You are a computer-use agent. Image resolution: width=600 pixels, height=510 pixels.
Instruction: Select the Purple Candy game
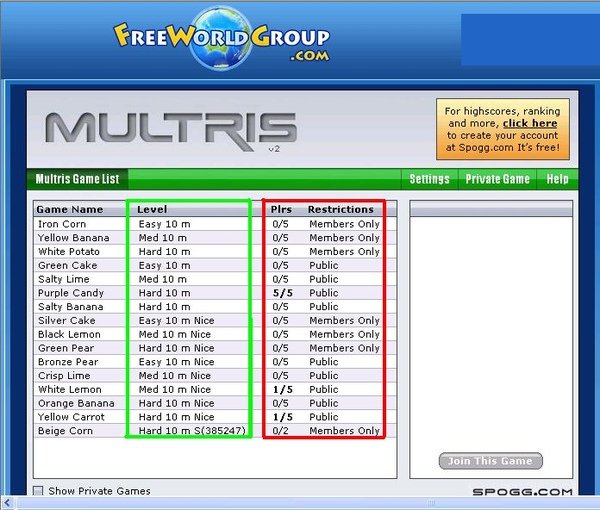coord(215,293)
